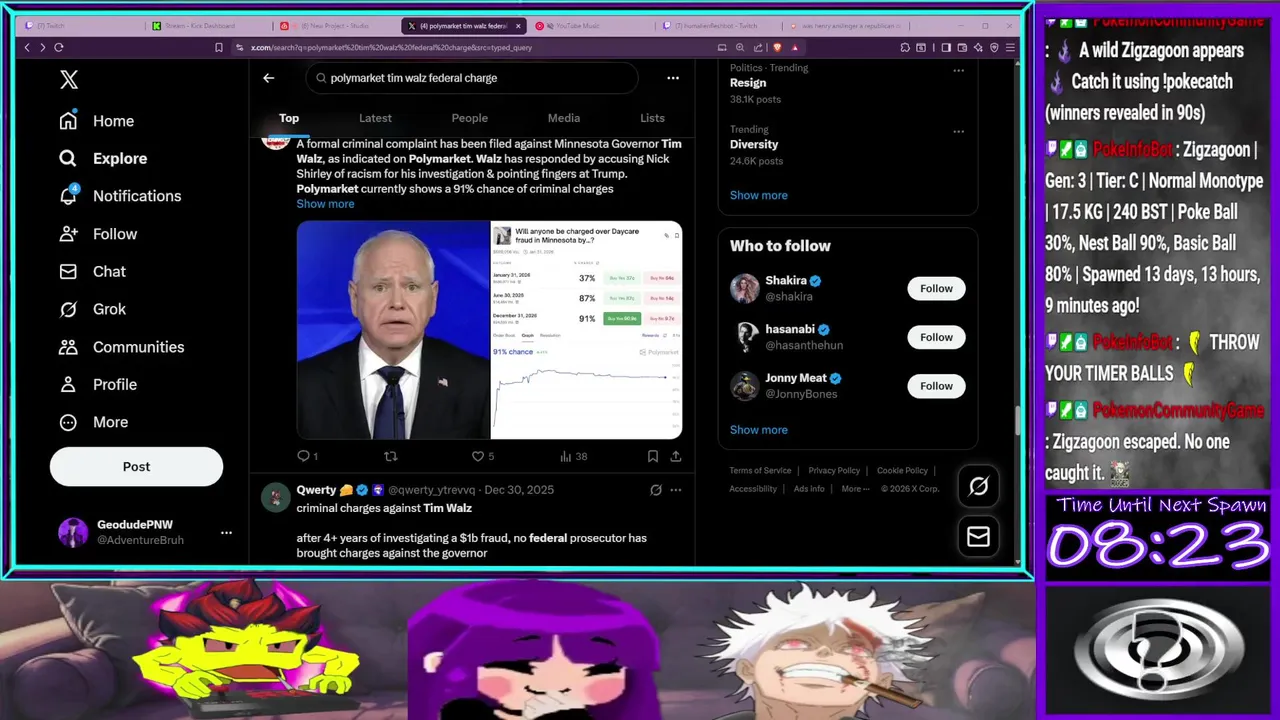Repost the Tim Walz Polymarket post
This screenshot has height=720, width=1280.
tap(391, 456)
